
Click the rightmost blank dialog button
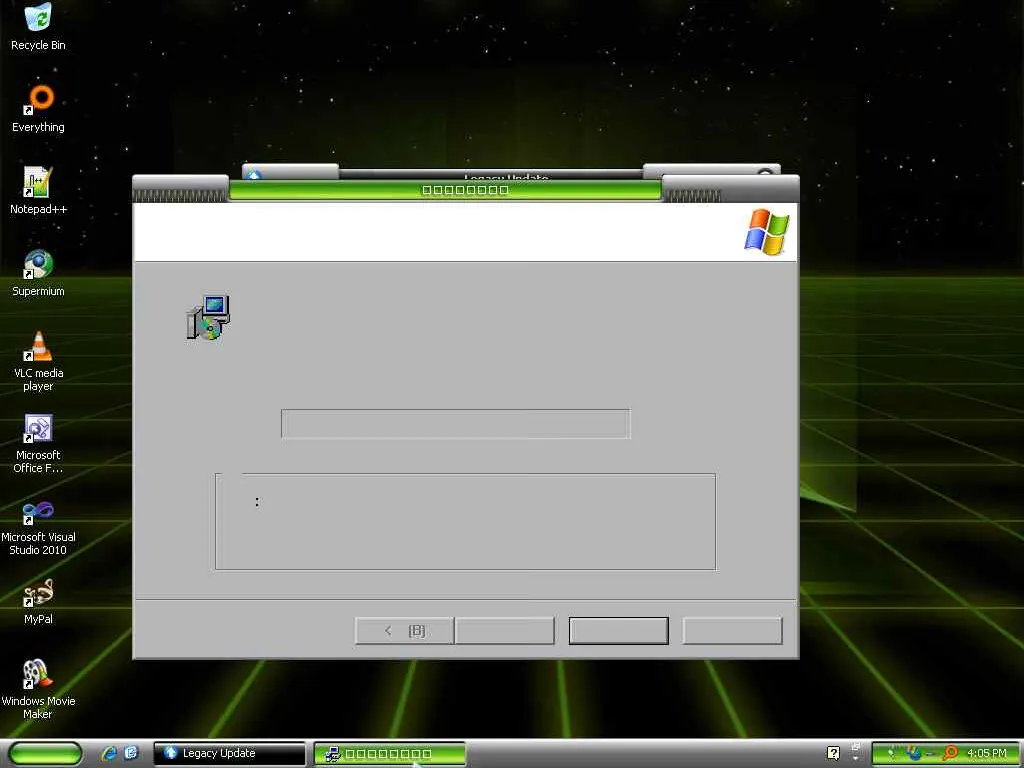pyautogui.click(x=732, y=630)
